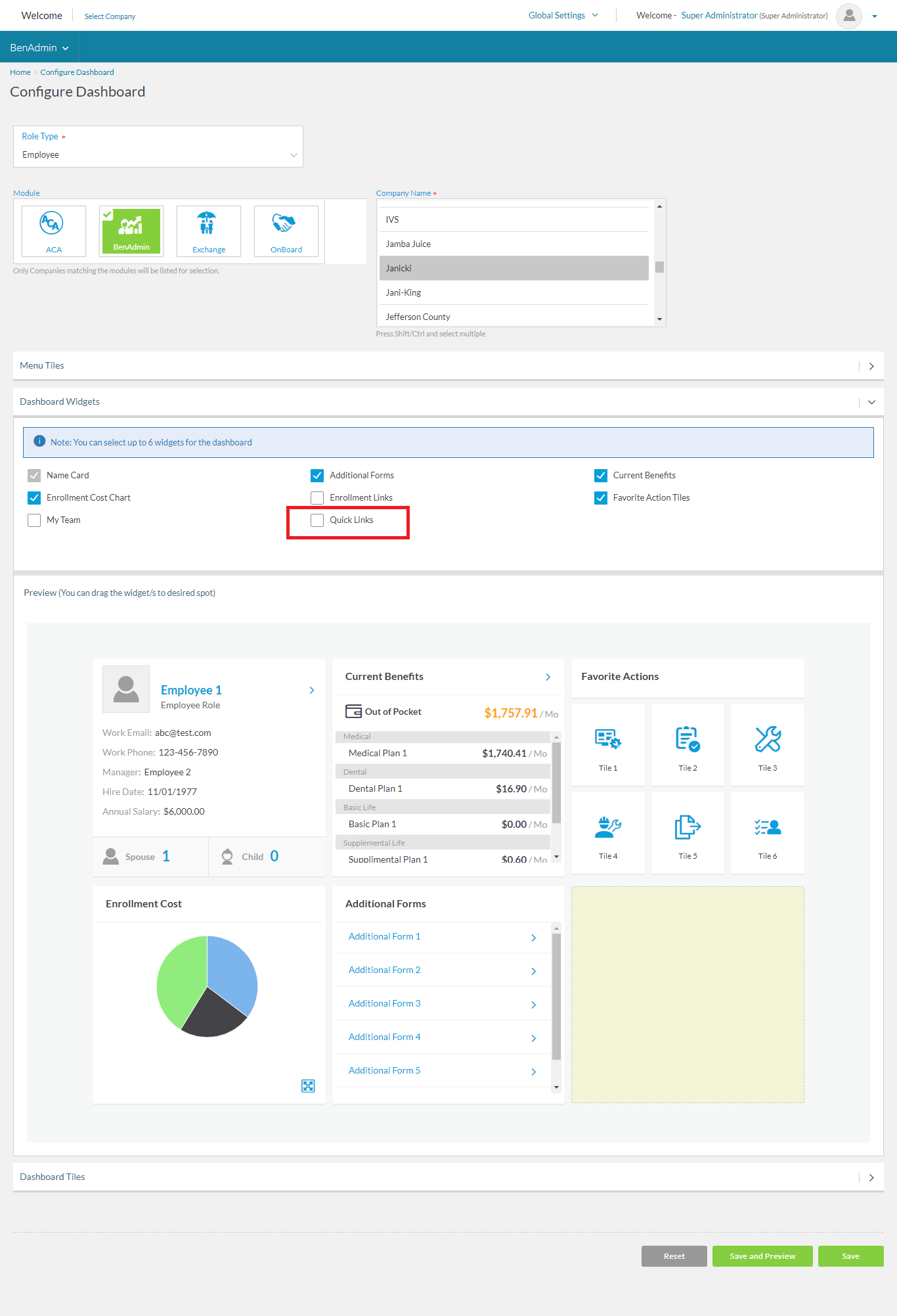Click the BenAdmin module tile
Image resolution: width=897 pixels, height=1316 pixels.
[131, 231]
